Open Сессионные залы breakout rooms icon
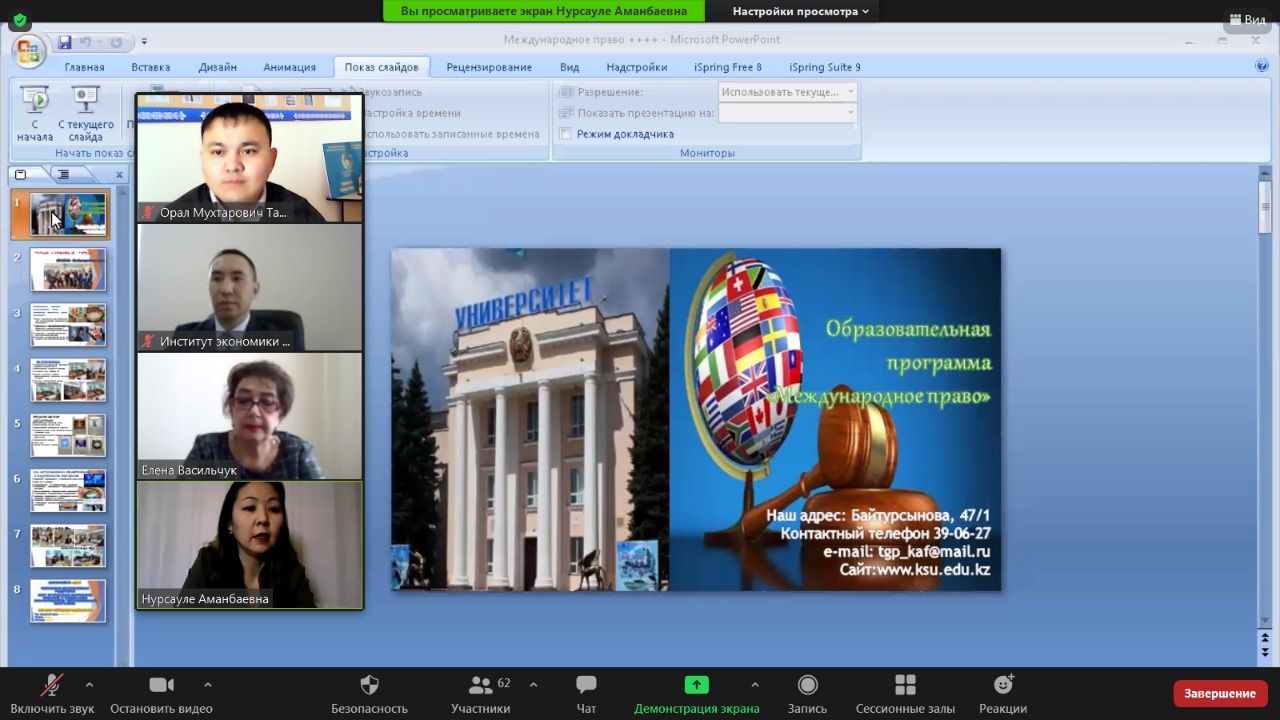 [x=905, y=685]
